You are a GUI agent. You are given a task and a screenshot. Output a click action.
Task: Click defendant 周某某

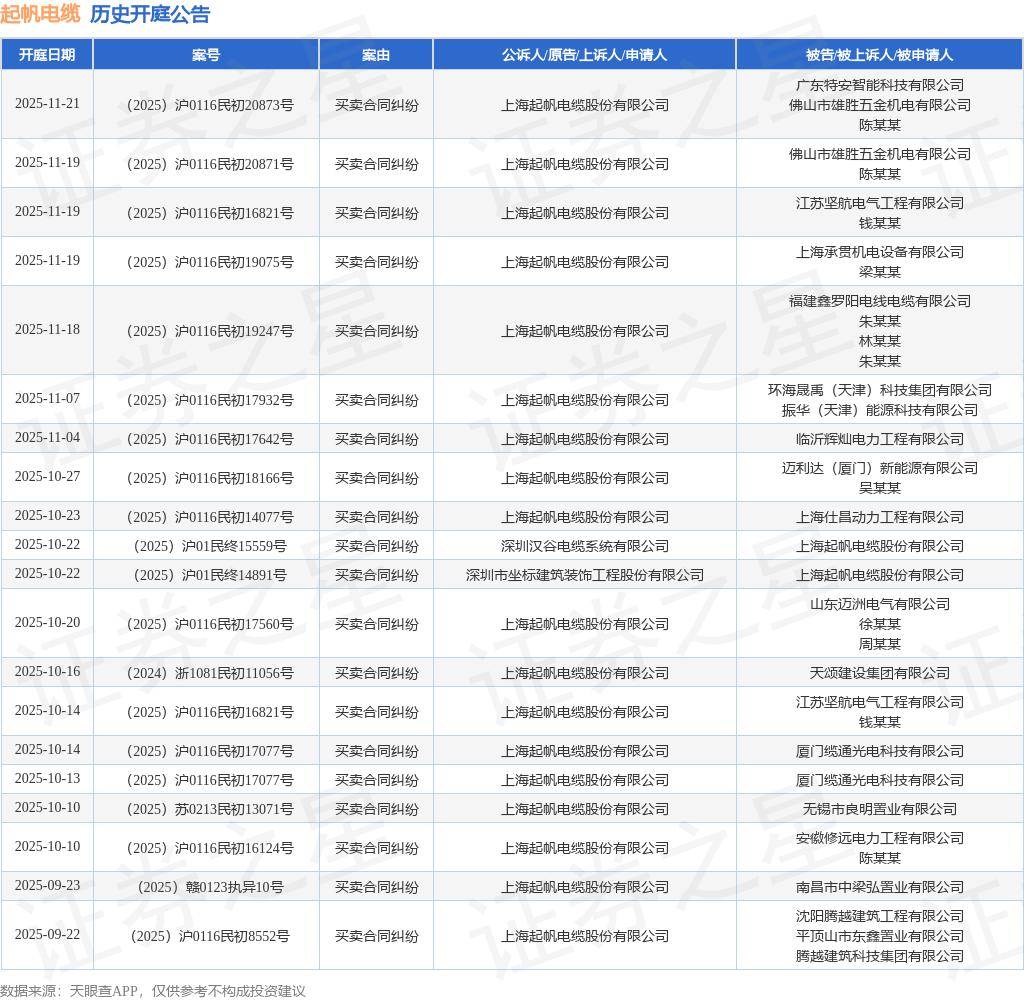point(880,644)
